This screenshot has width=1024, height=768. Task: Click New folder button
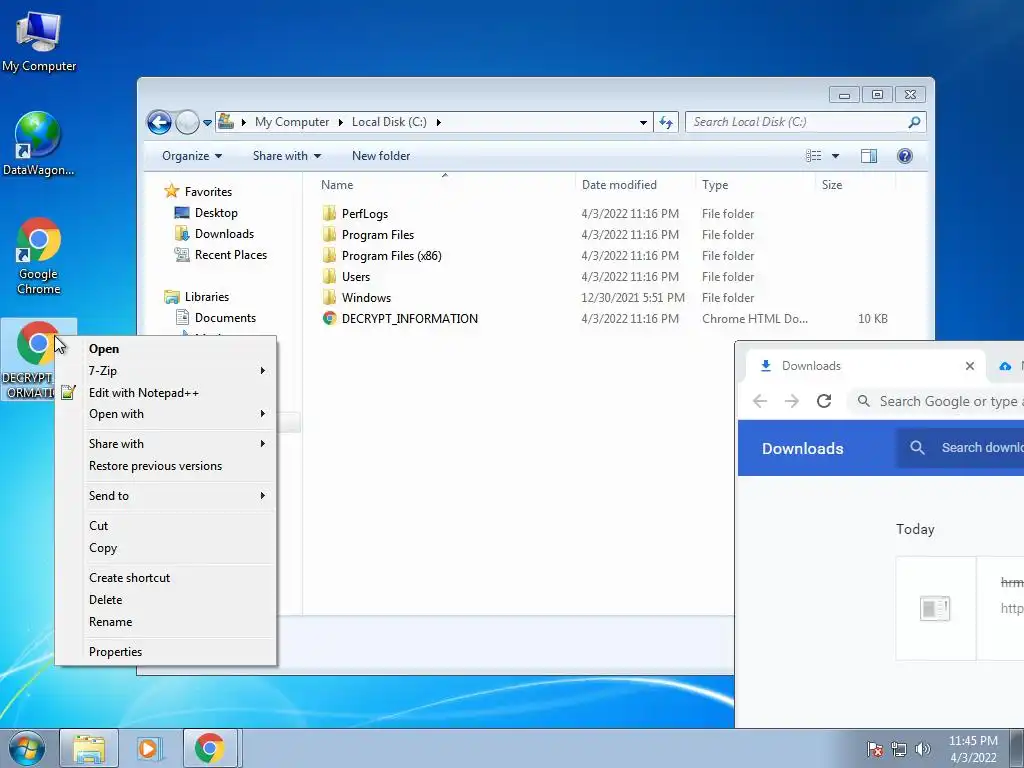(x=381, y=156)
